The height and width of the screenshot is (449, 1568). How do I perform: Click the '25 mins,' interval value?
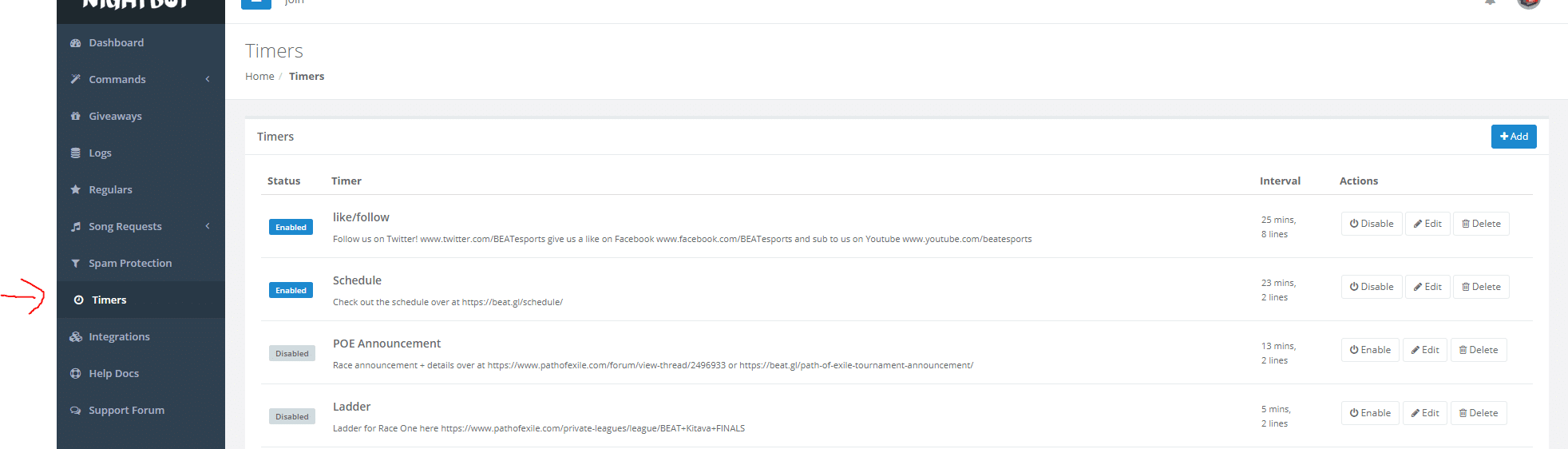[1279, 220]
